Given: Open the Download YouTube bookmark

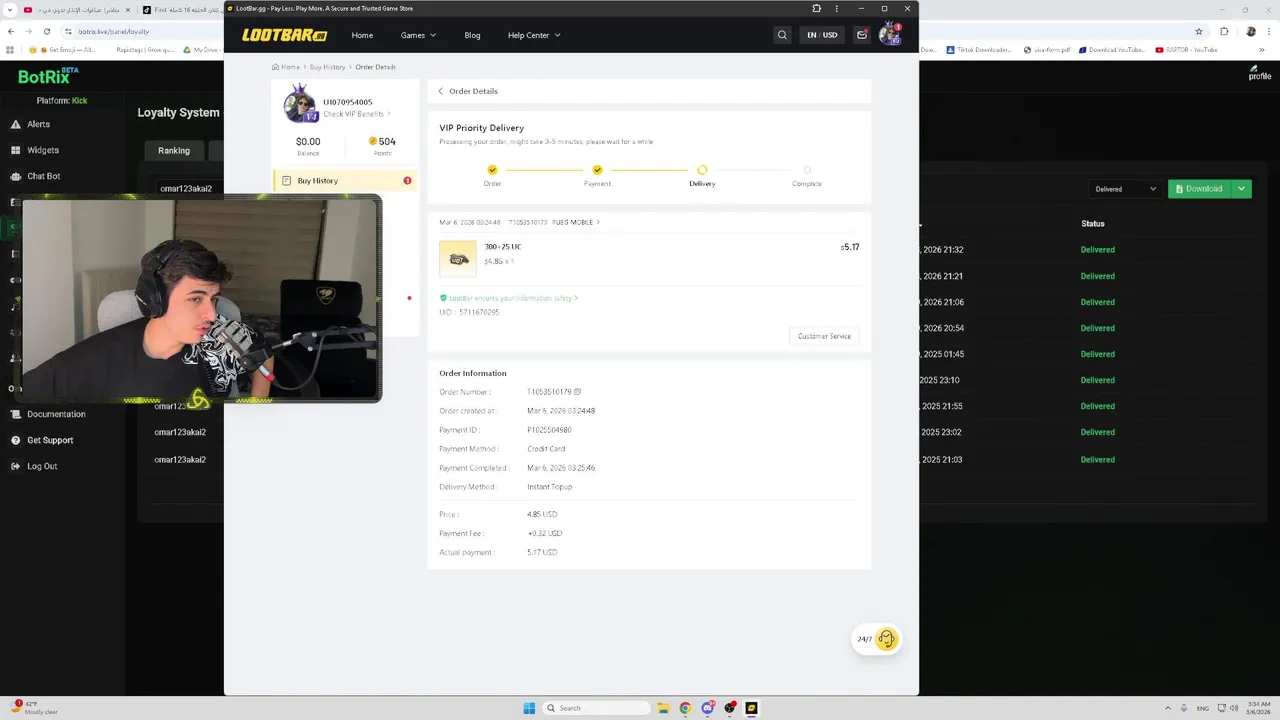Looking at the screenshot, I should (x=1112, y=49).
